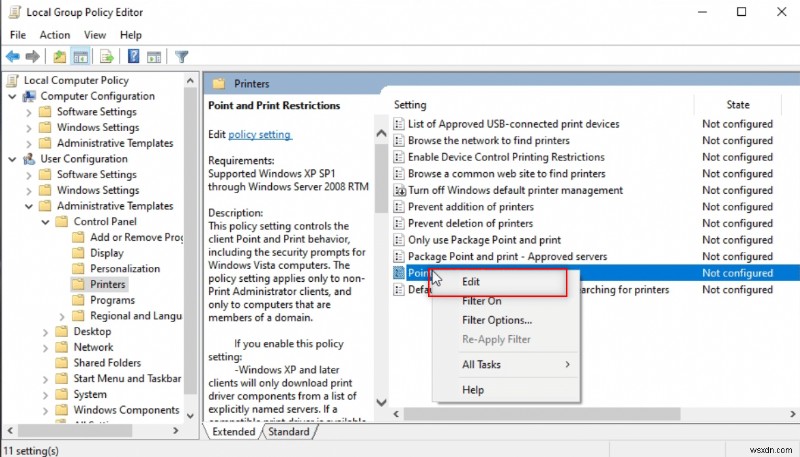Open All Tasks submenu in context menu
This screenshot has width=800, height=457.
point(505,365)
